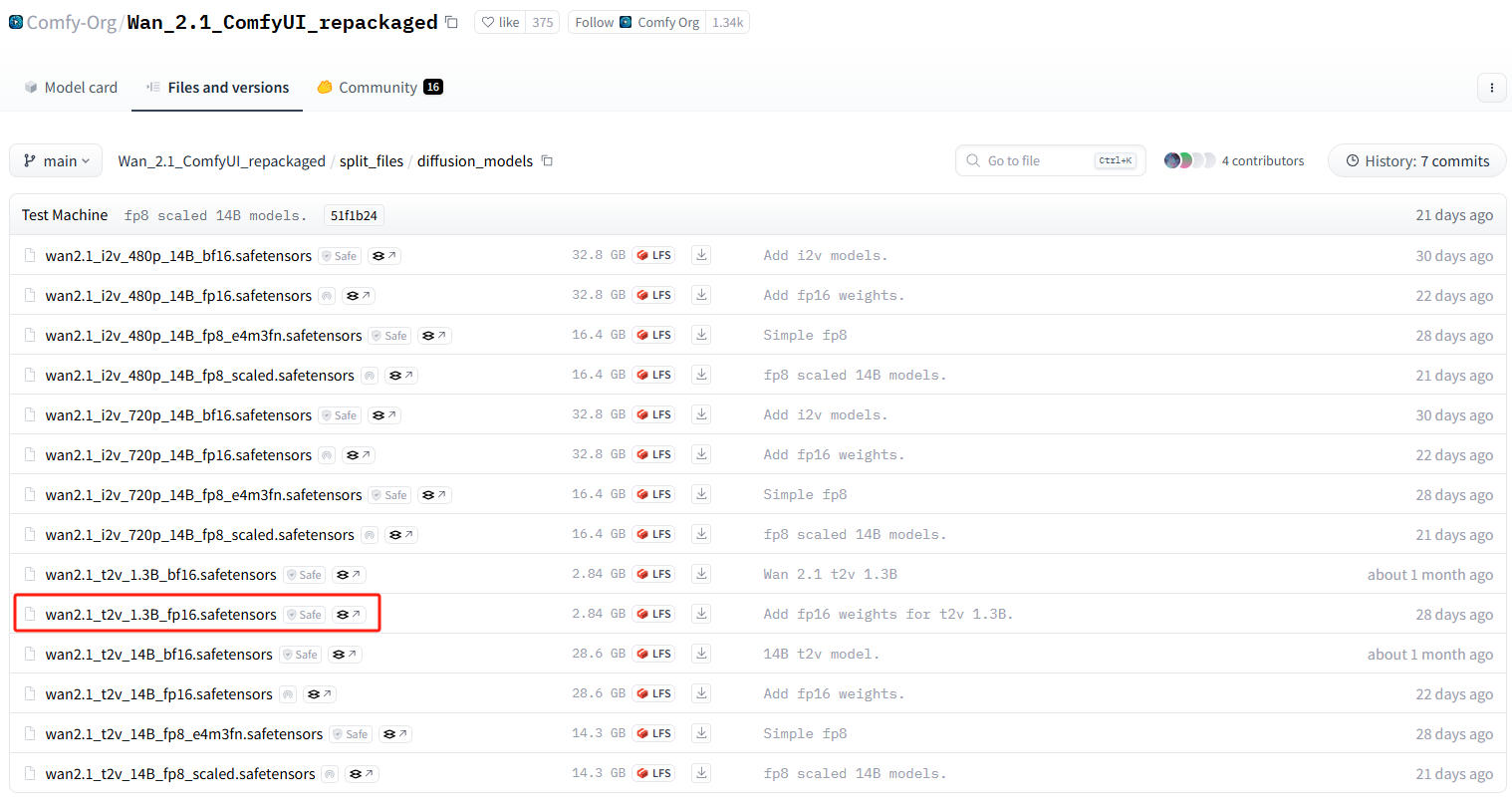Open the Community tab

tap(378, 88)
